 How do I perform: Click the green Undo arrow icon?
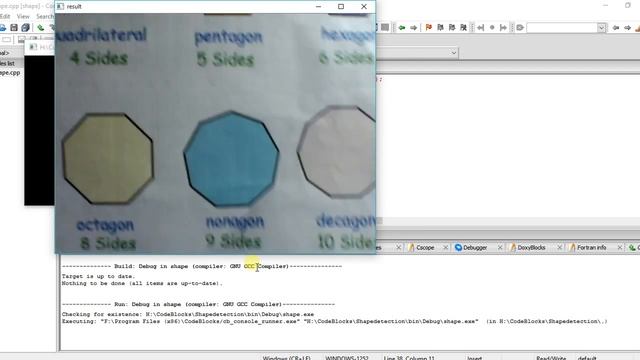[40, 27]
